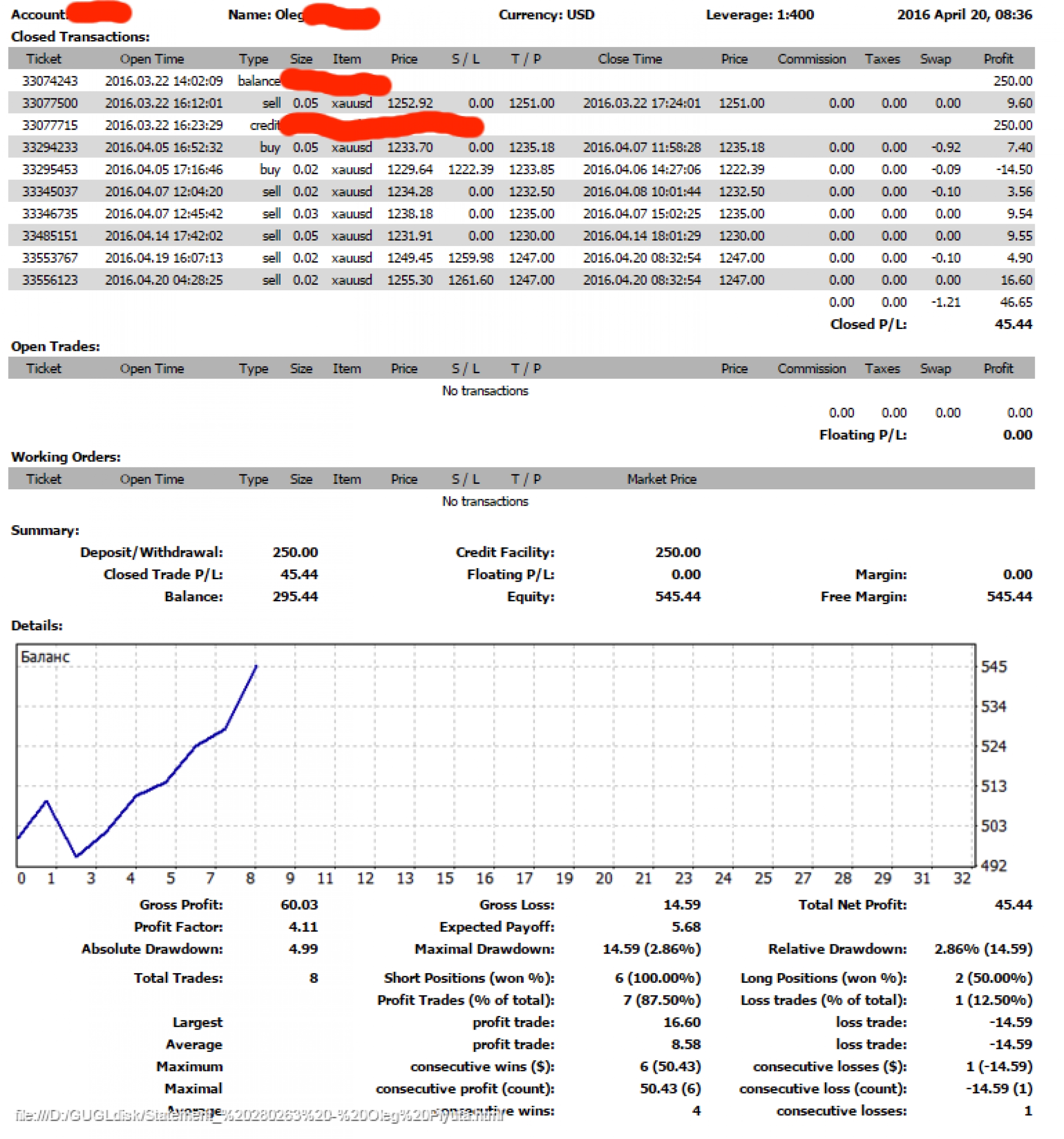
Task: Click the Swap header in the Open Trades table
Action: (x=935, y=369)
